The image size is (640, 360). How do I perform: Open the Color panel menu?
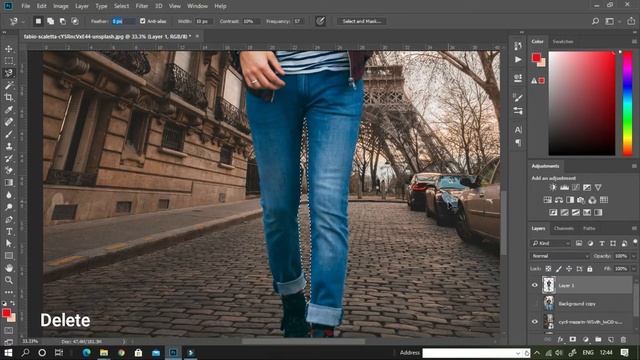[x=634, y=42]
